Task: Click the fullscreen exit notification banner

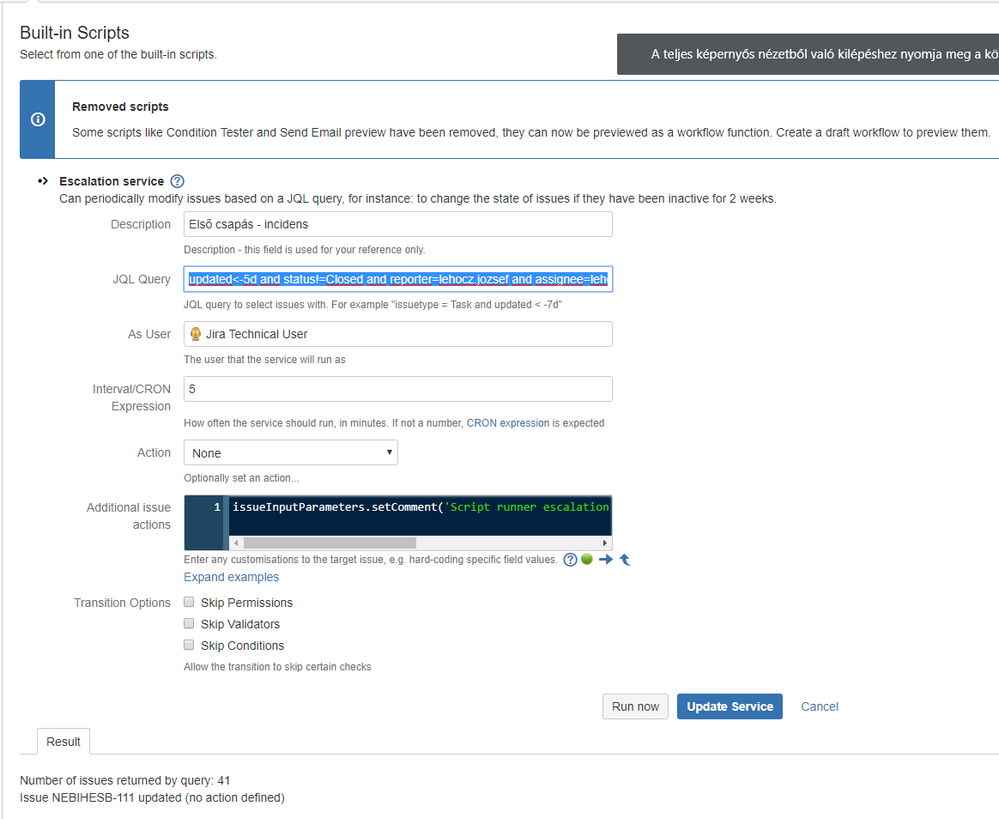Action: pyautogui.click(x=808, y=54)
